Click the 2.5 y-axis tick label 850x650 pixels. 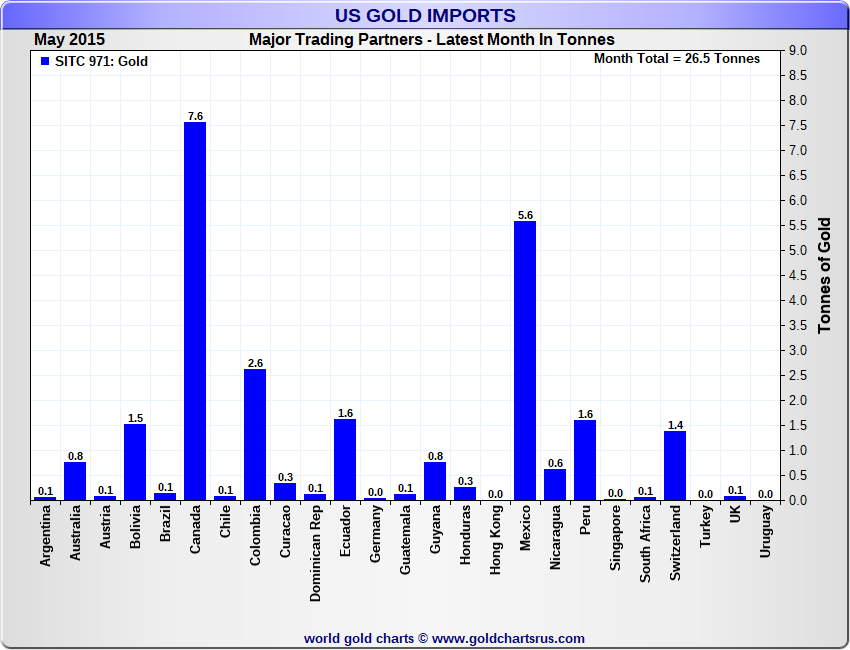(796, 375)
